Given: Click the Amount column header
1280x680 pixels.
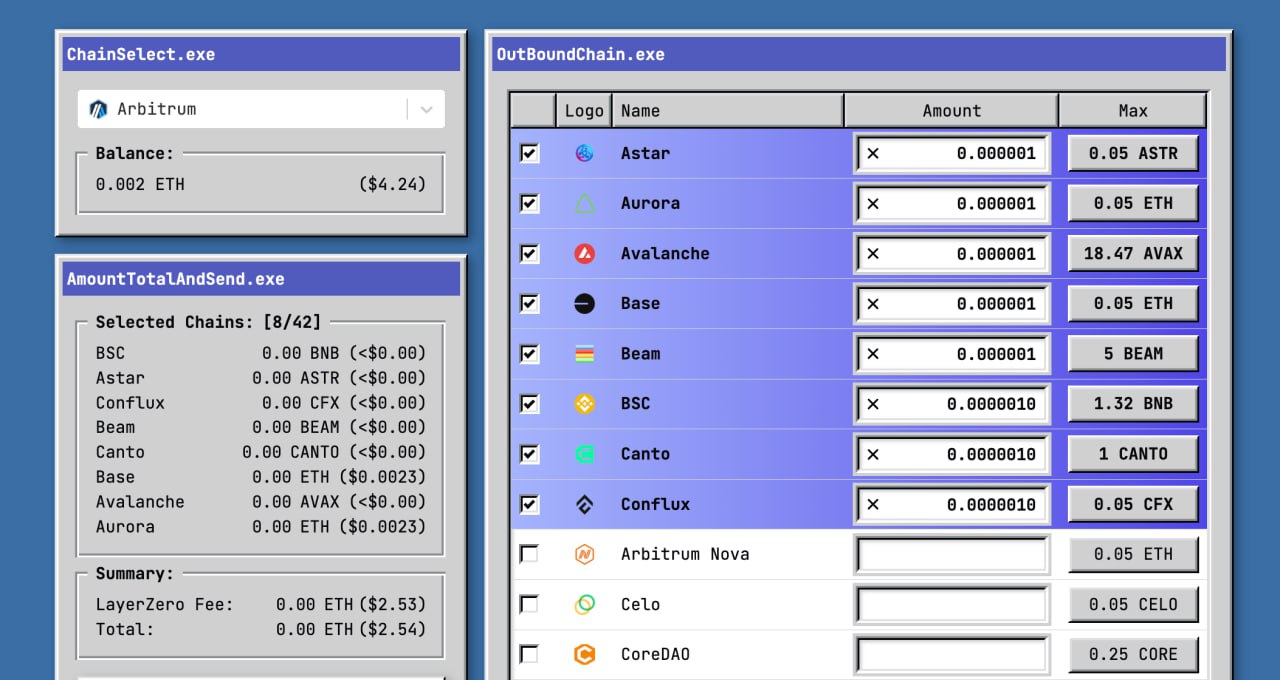Looking at the screenshot, I should click(951, 111).
